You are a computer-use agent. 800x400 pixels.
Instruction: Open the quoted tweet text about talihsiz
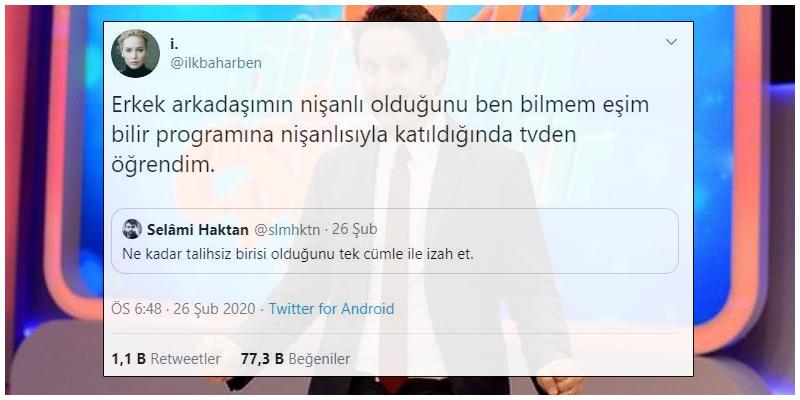298,254
